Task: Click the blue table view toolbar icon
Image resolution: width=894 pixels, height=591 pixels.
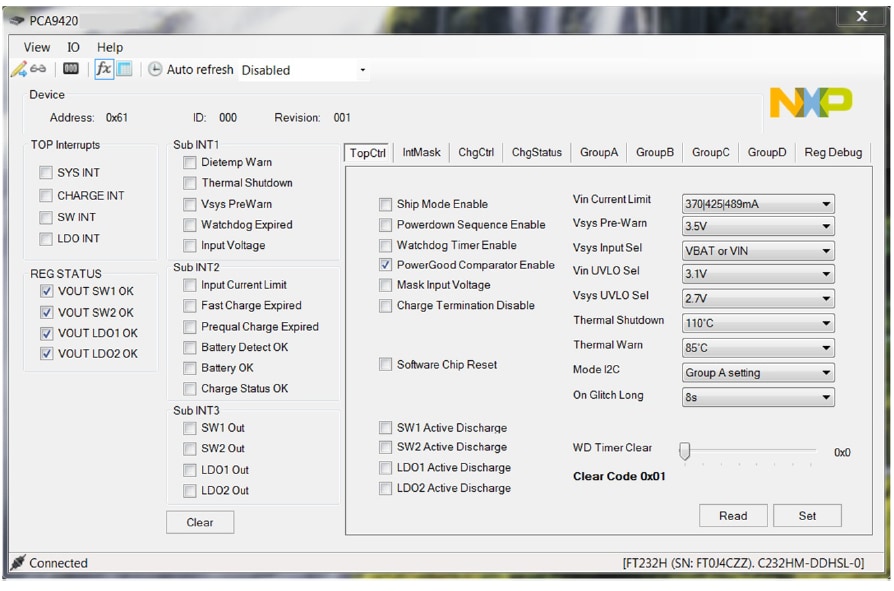Action: tap(124, 69)
